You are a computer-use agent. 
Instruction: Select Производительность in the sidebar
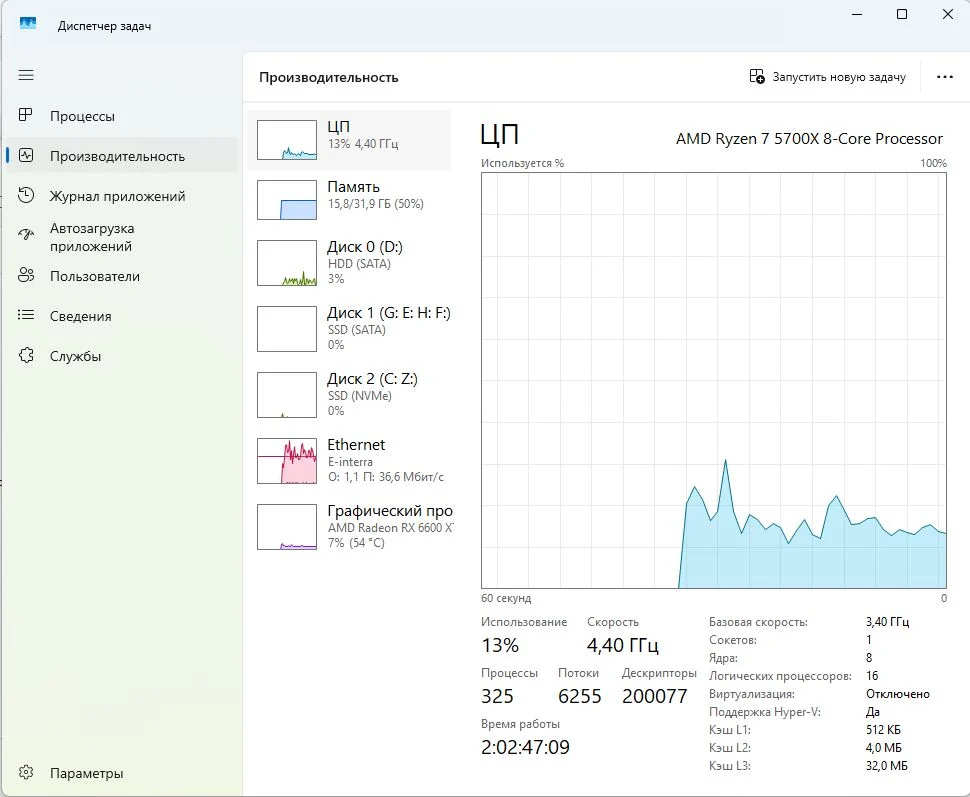121,156
